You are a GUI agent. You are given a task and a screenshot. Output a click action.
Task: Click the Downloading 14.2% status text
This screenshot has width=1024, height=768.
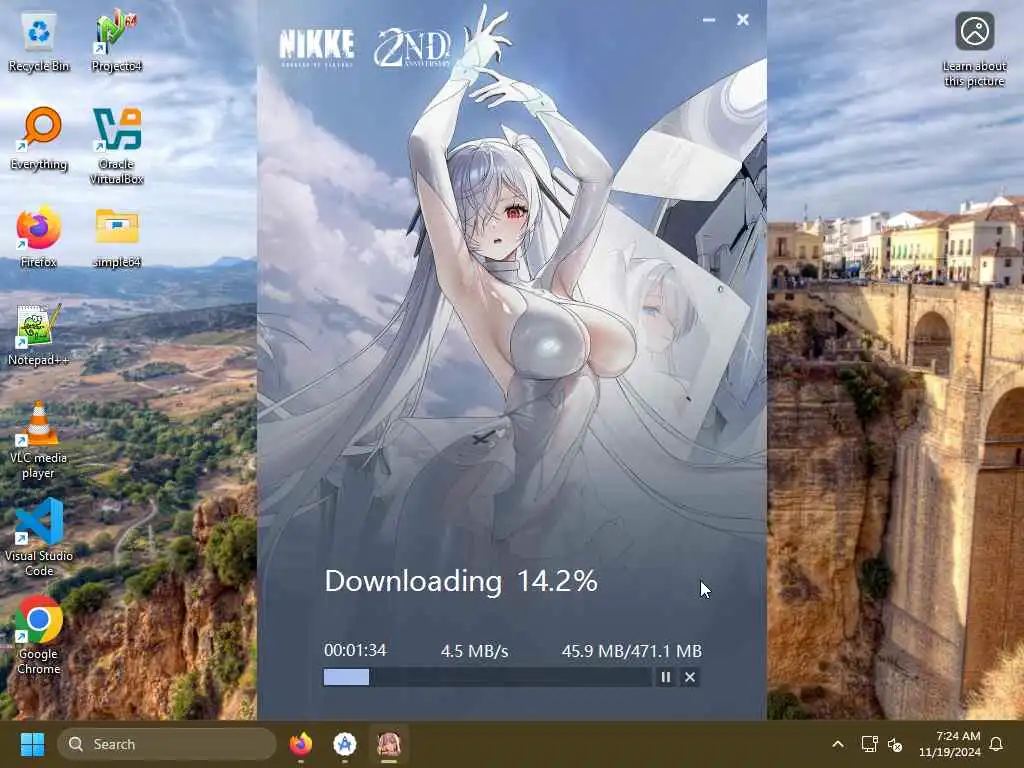click(x=461, y=581)
